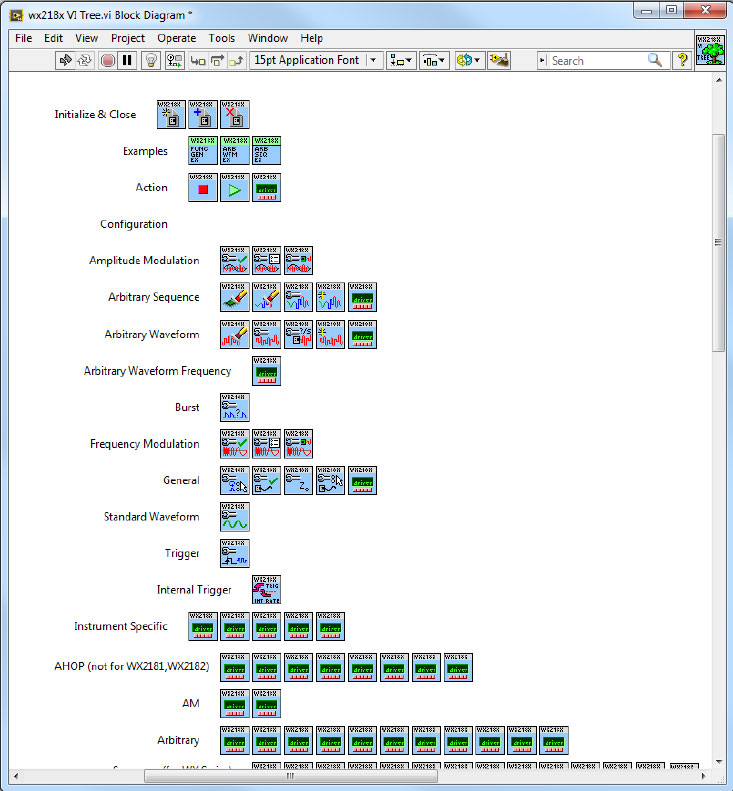Click the Clean Up Diagram broom icon
The image size is (733, 791).
tap(498, 60)
